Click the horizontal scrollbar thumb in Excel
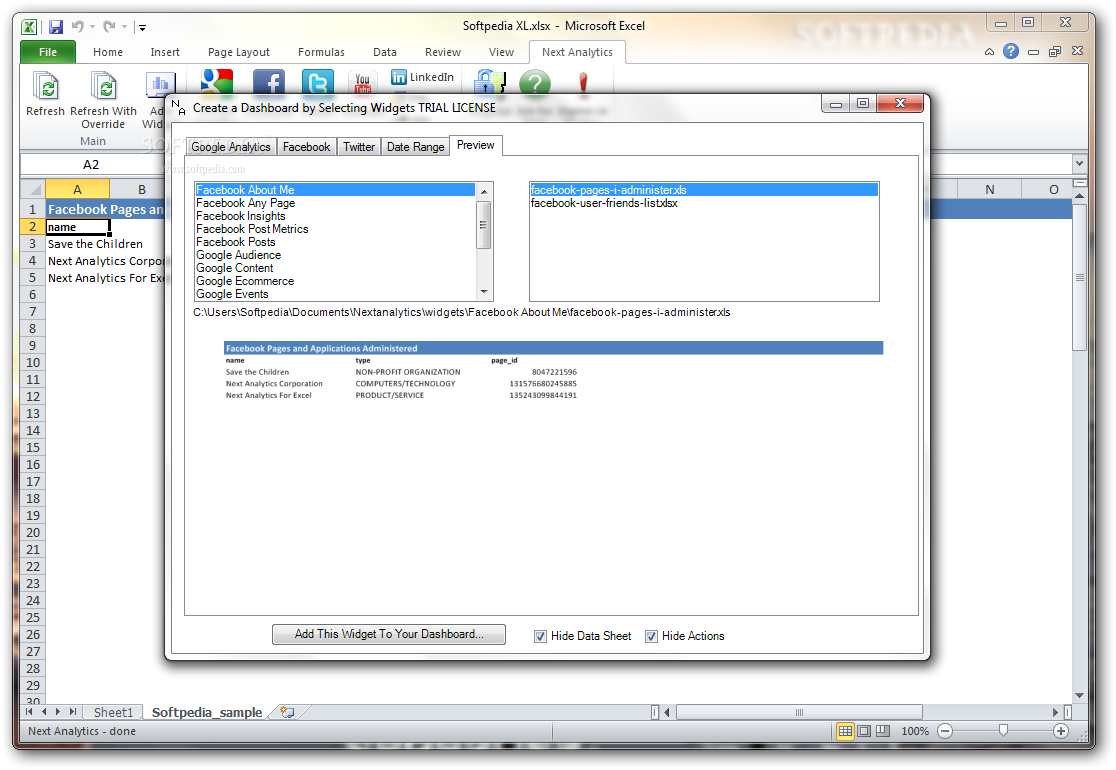The image size is (1116, 770). tap(799, 712)
